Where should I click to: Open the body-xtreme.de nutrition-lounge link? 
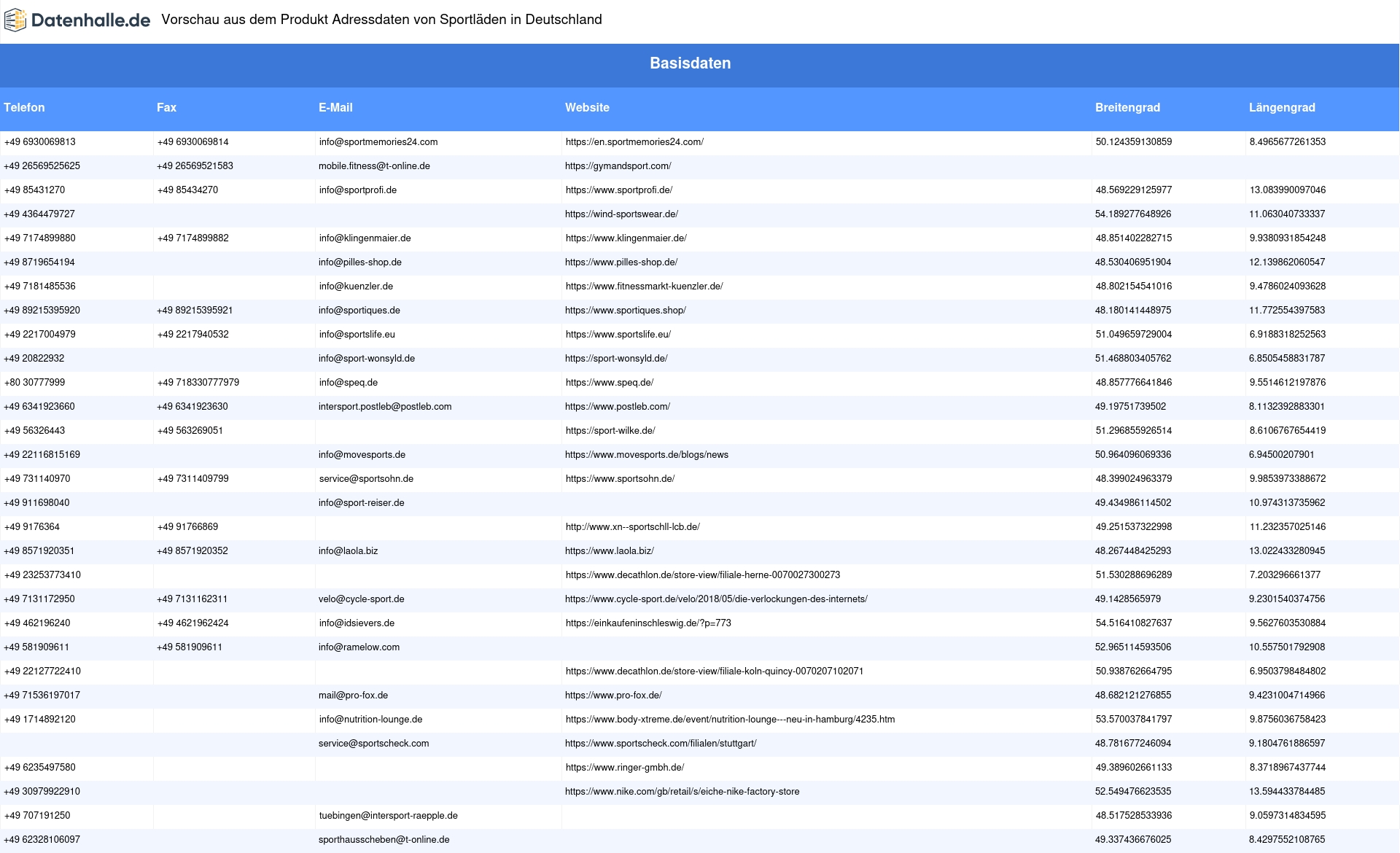coord(730,720)
